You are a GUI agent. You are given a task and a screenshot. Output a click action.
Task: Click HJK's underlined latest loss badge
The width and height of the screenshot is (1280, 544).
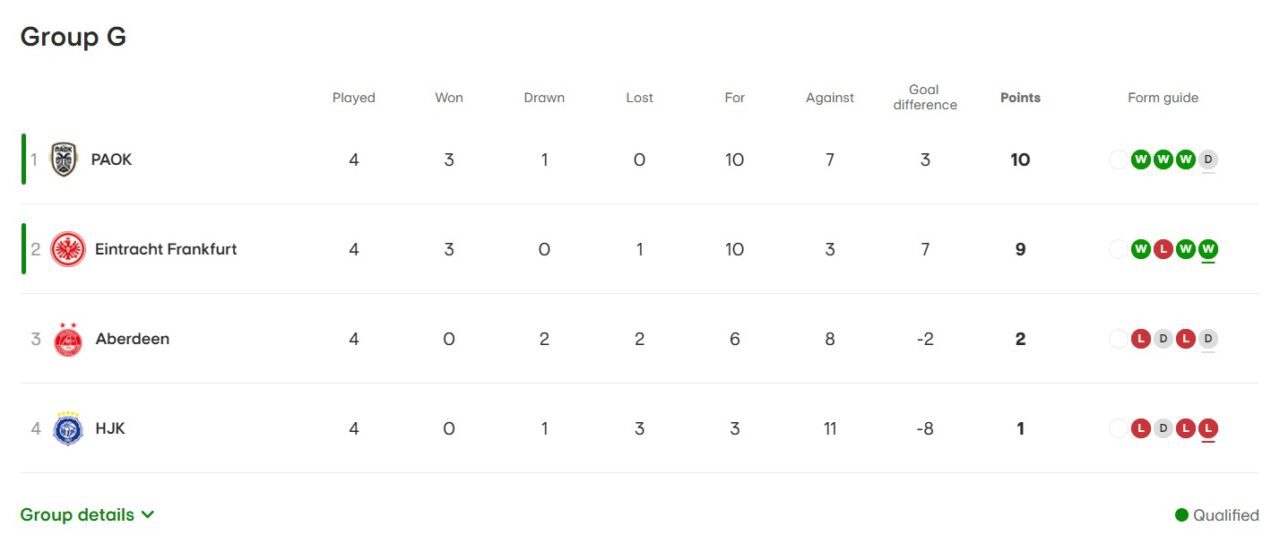coord(1208,428)
